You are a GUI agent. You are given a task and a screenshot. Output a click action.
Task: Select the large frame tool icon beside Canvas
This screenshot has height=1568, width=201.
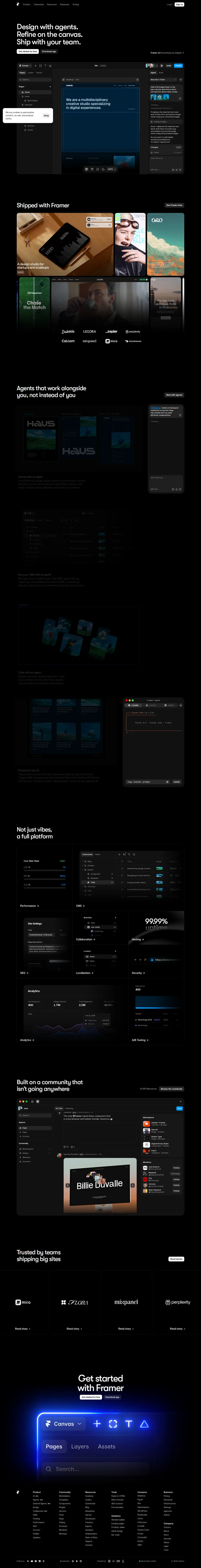click(113, 1424)
